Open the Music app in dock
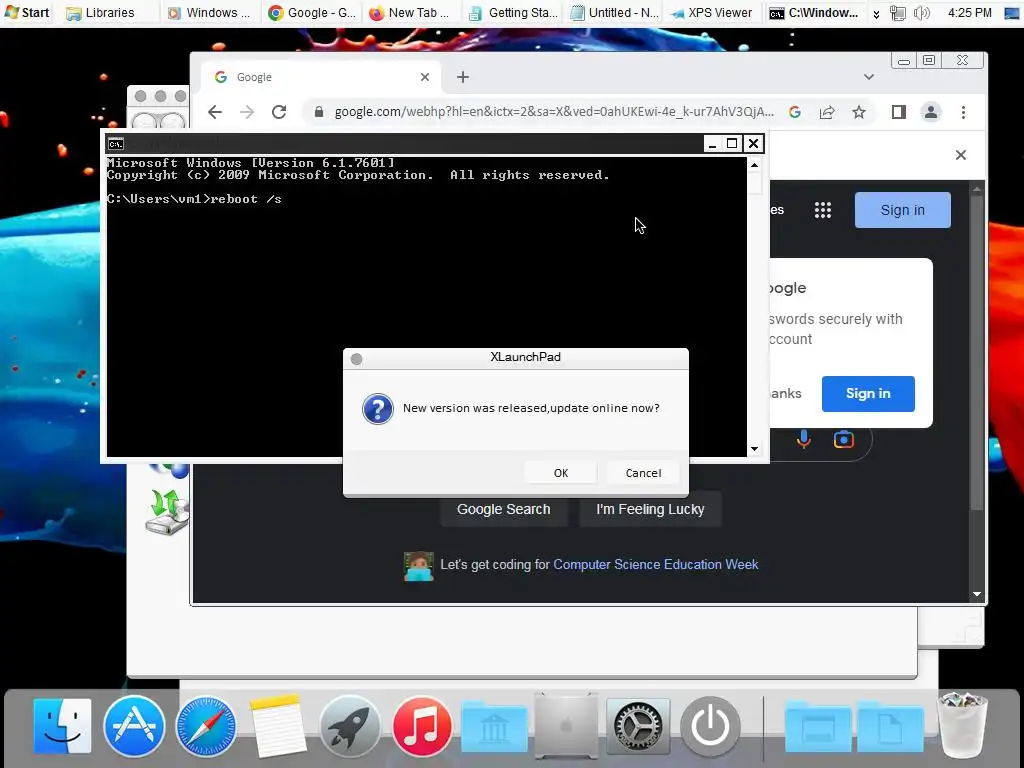 coord(422,726)
